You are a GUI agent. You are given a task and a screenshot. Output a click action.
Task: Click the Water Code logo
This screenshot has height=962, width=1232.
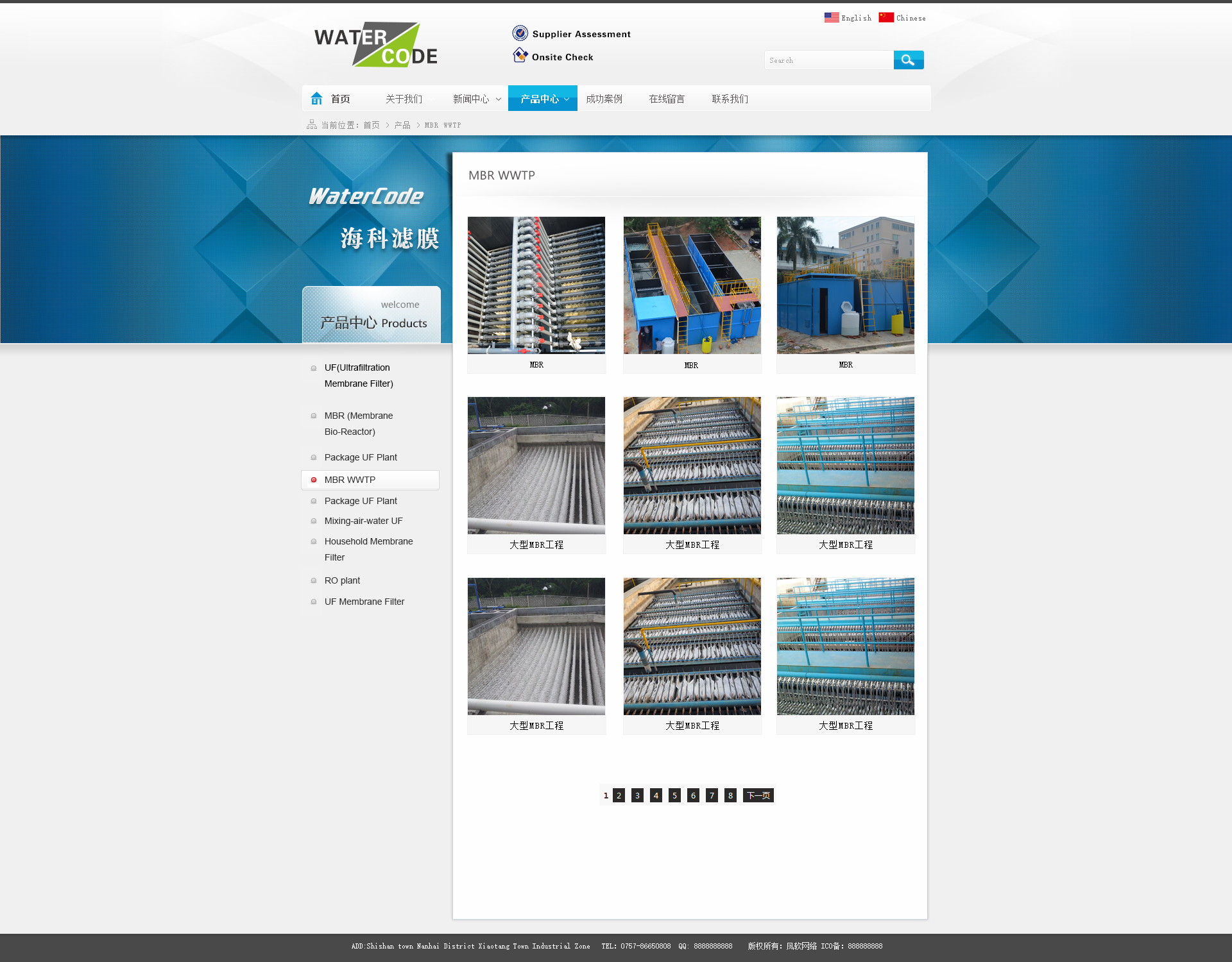point(375,45)
